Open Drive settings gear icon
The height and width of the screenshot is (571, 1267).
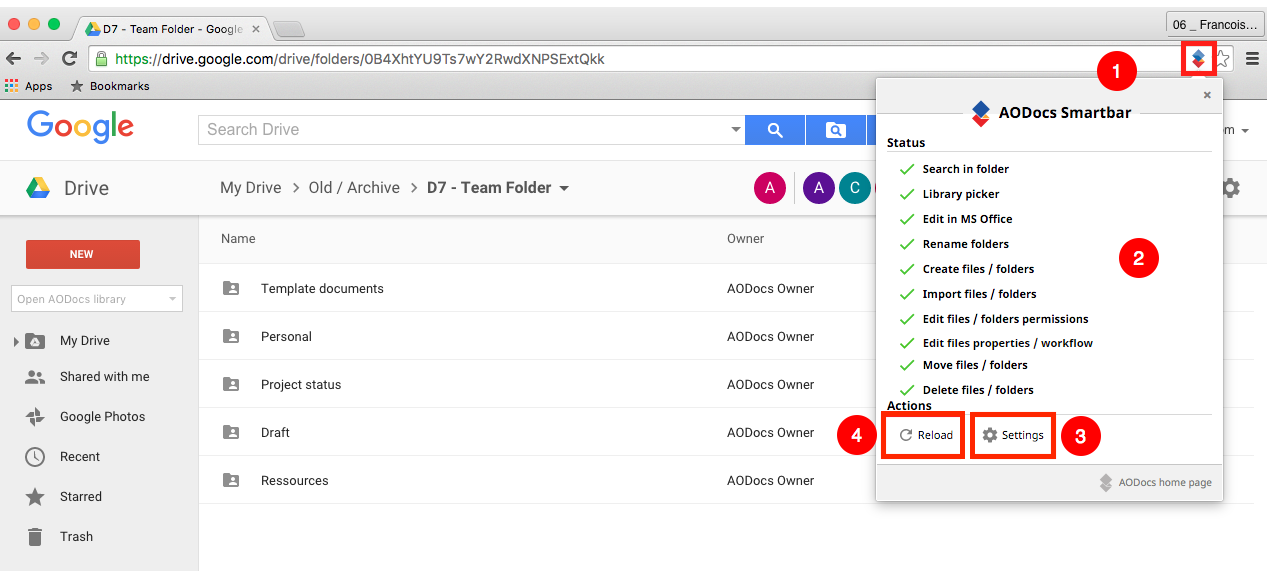coord(1231,188)
